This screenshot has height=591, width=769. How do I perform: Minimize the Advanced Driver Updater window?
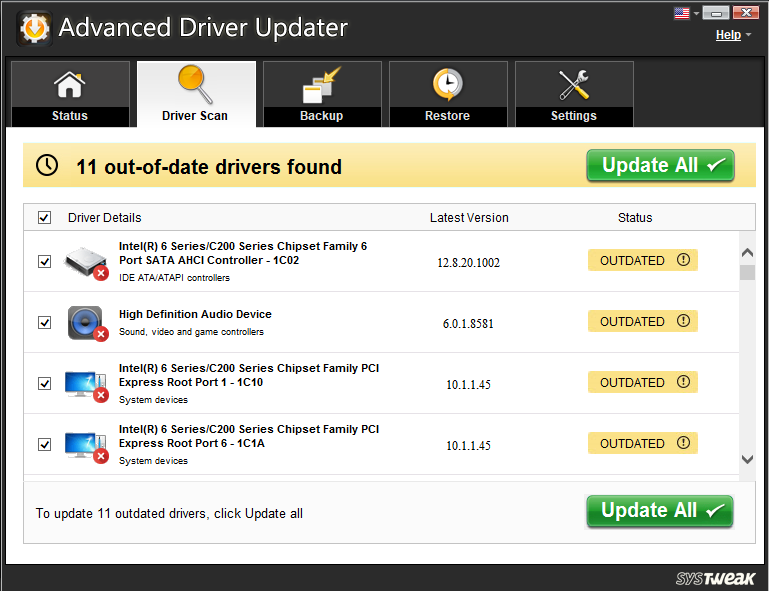tap(716, 13)
